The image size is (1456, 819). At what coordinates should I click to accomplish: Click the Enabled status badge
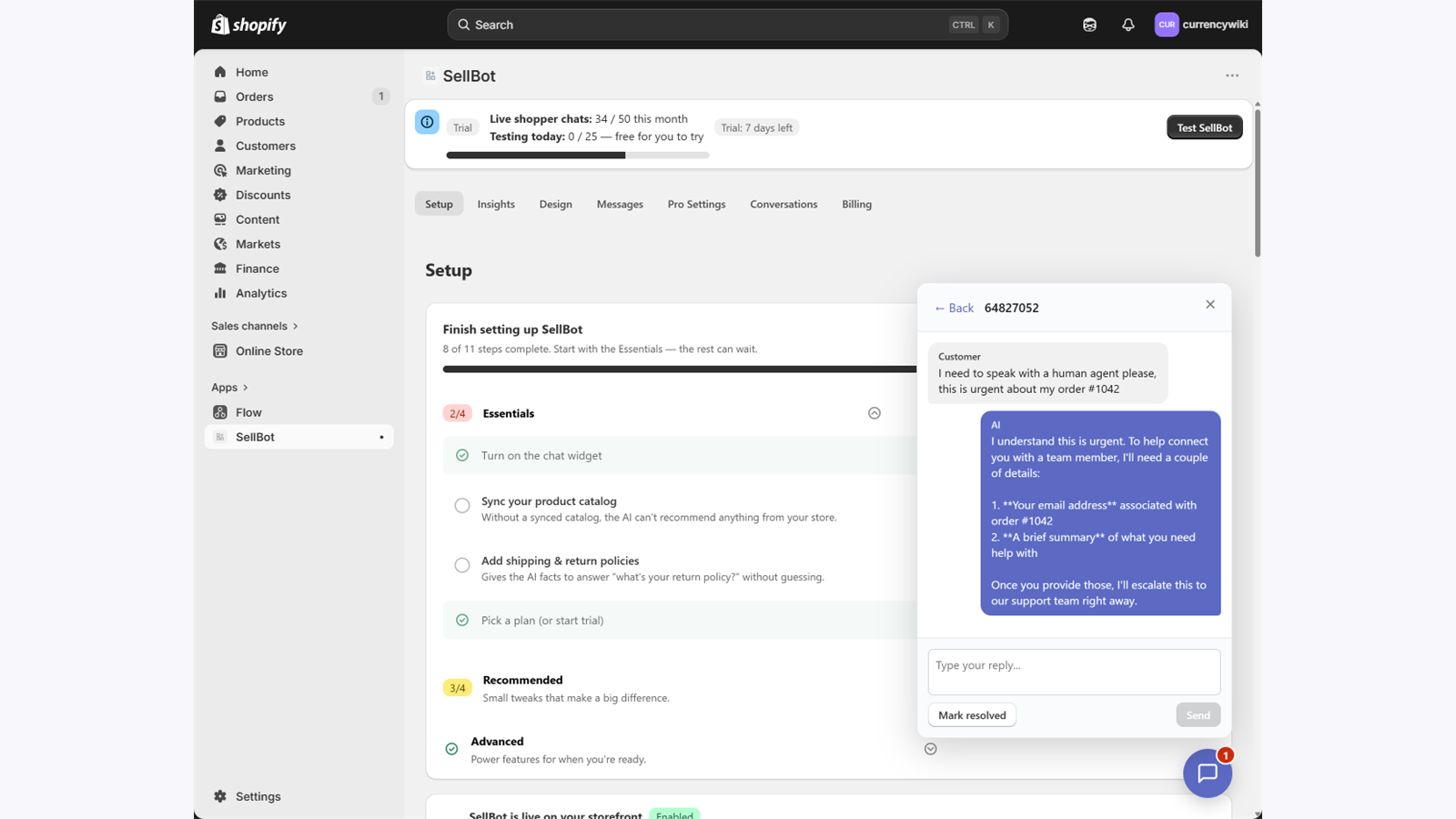click(x=674, y=814)
